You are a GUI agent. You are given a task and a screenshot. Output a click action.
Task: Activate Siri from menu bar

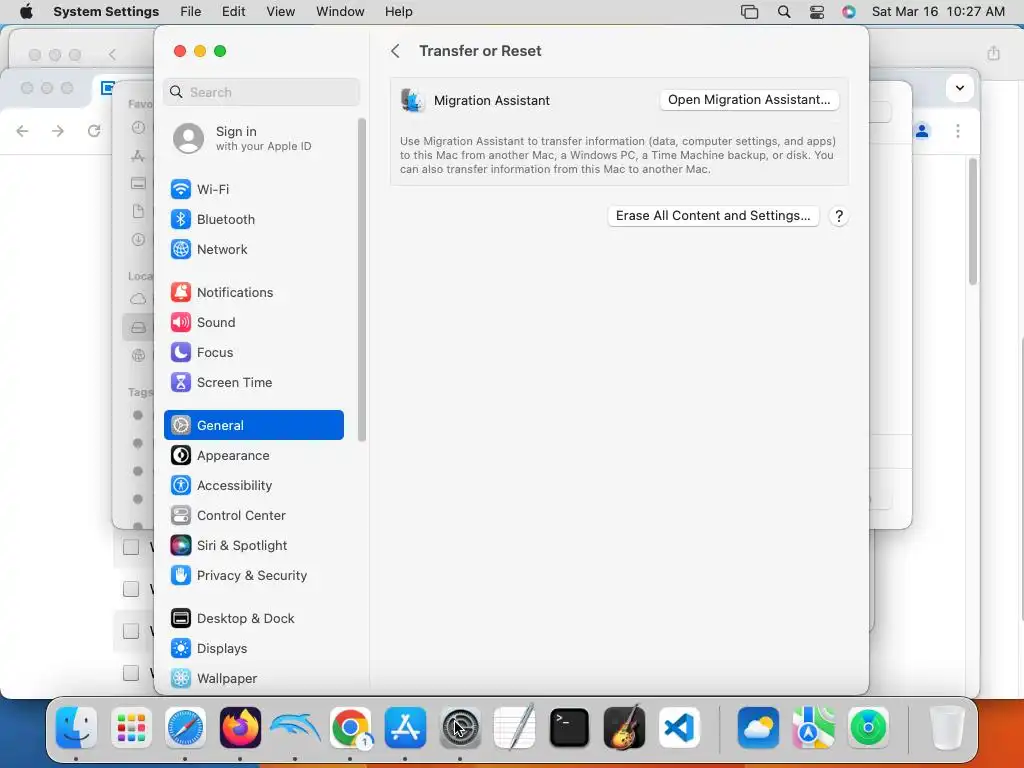click(848, 12)
